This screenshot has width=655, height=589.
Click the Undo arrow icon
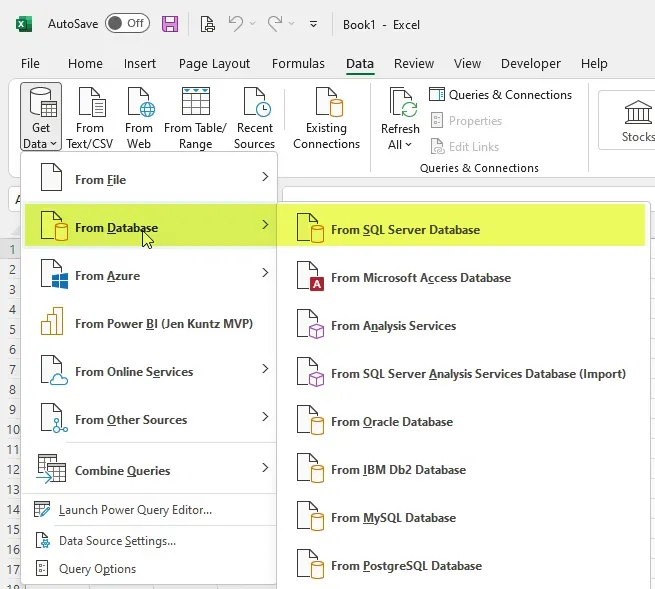pyautogui.click(x=235, y=23)
